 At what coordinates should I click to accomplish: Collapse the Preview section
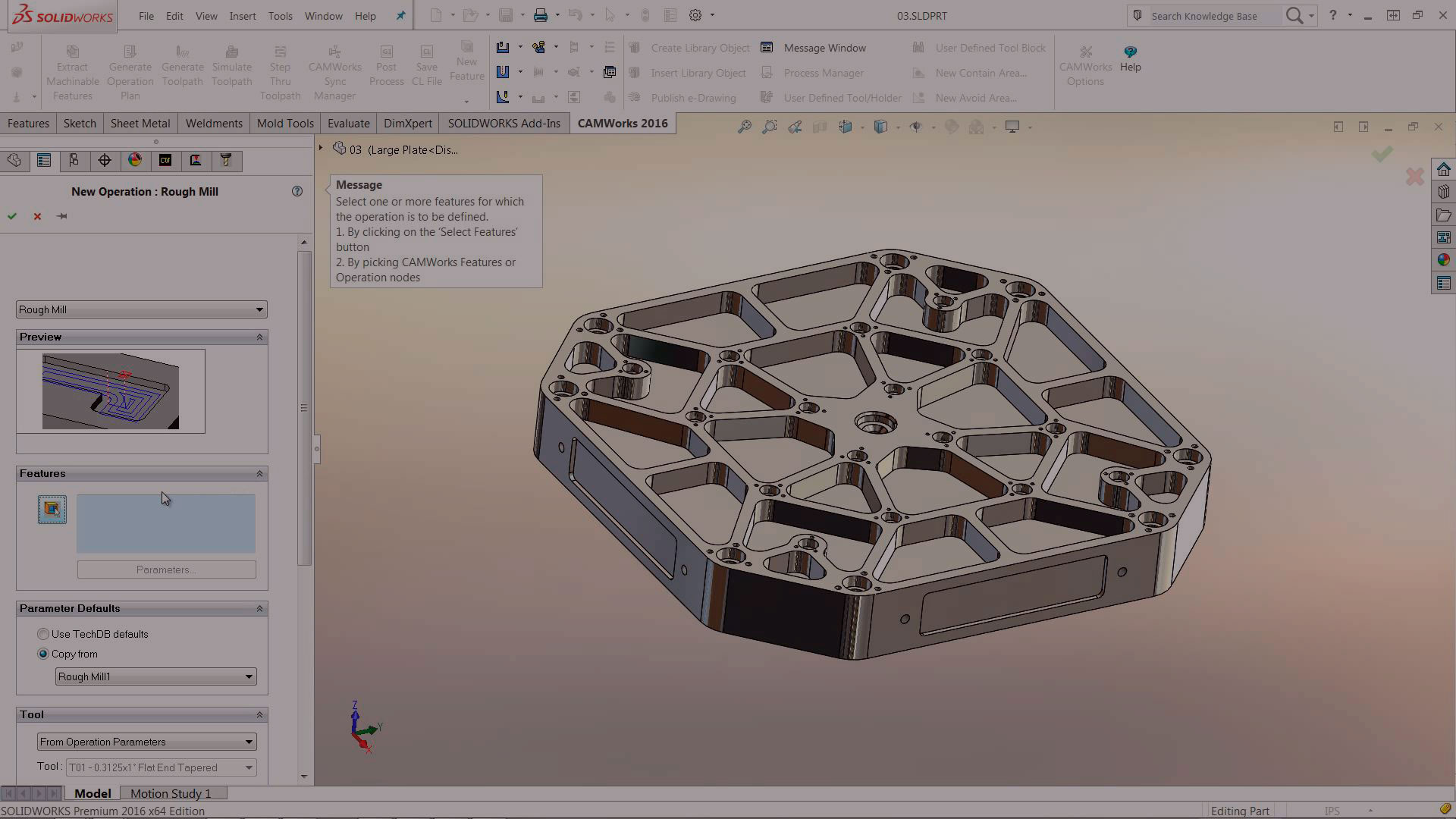click(259, 337)
